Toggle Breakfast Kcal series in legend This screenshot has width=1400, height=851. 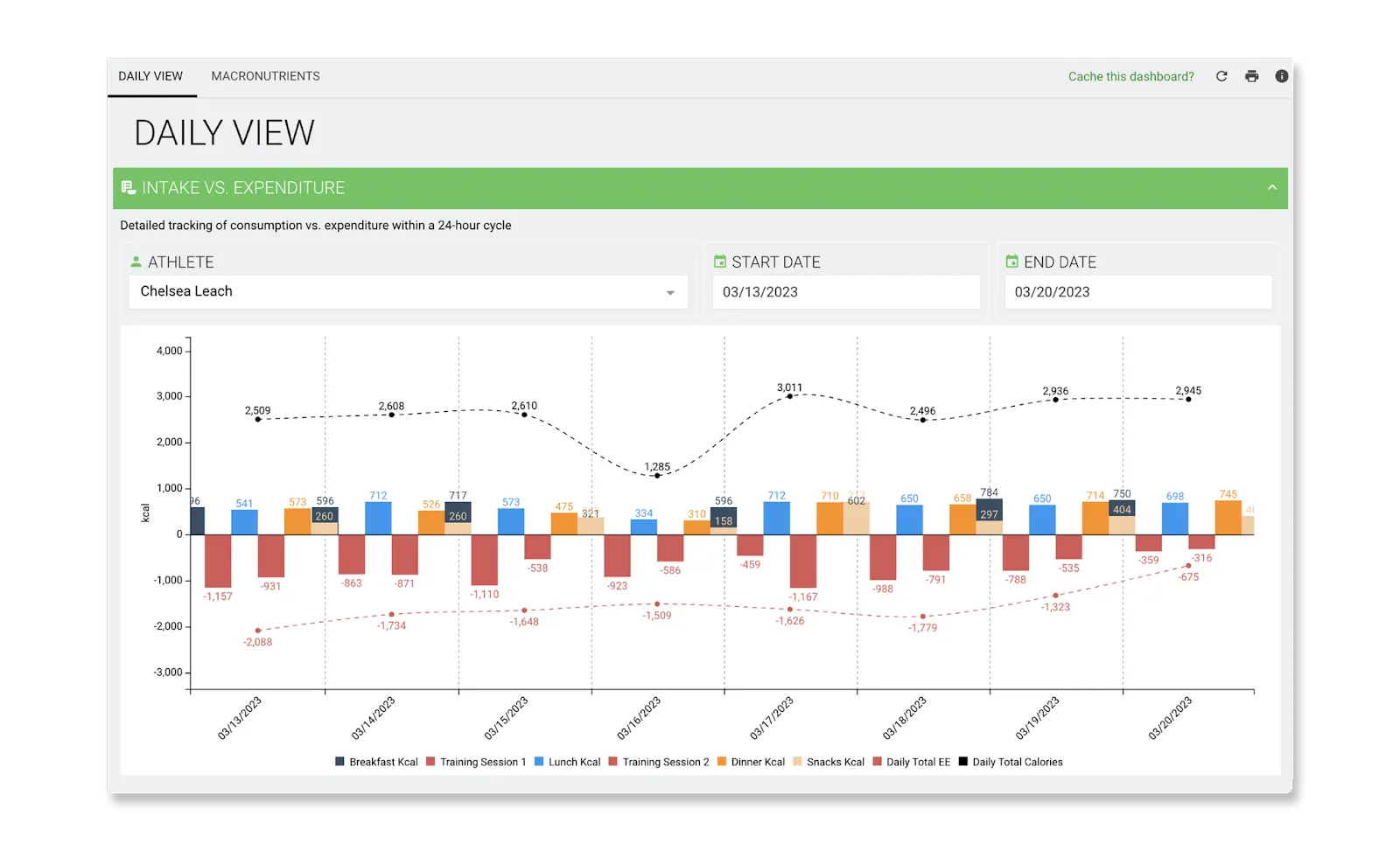coord(376,762)
